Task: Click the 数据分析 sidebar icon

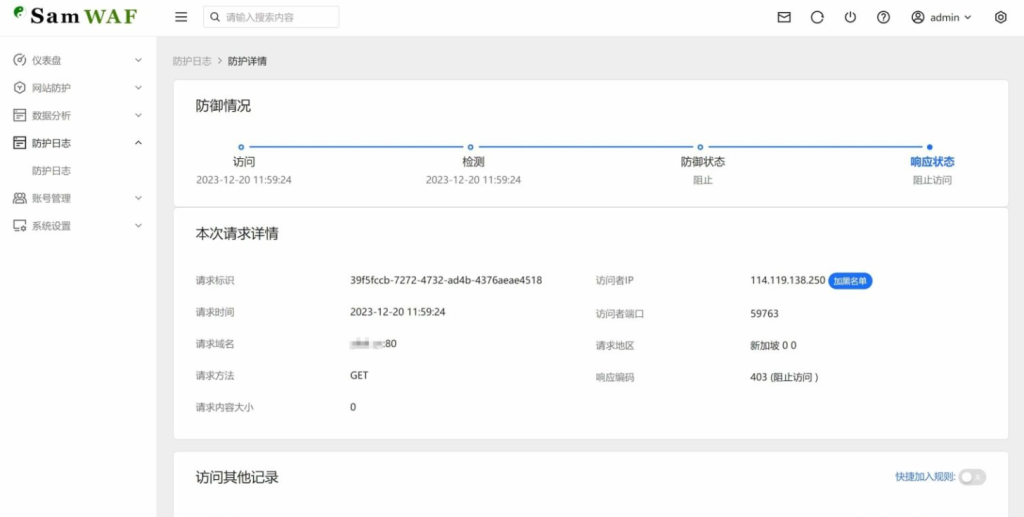Action: point(20,115)
